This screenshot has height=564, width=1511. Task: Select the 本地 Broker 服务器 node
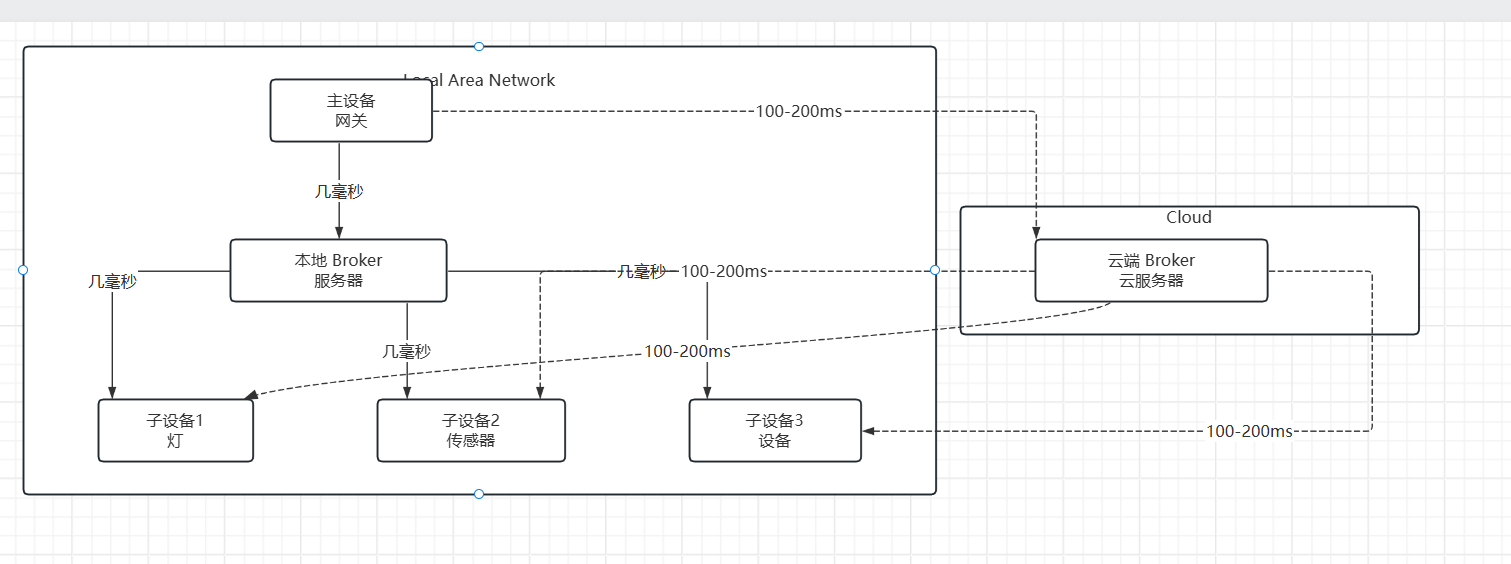pos(338,270)
